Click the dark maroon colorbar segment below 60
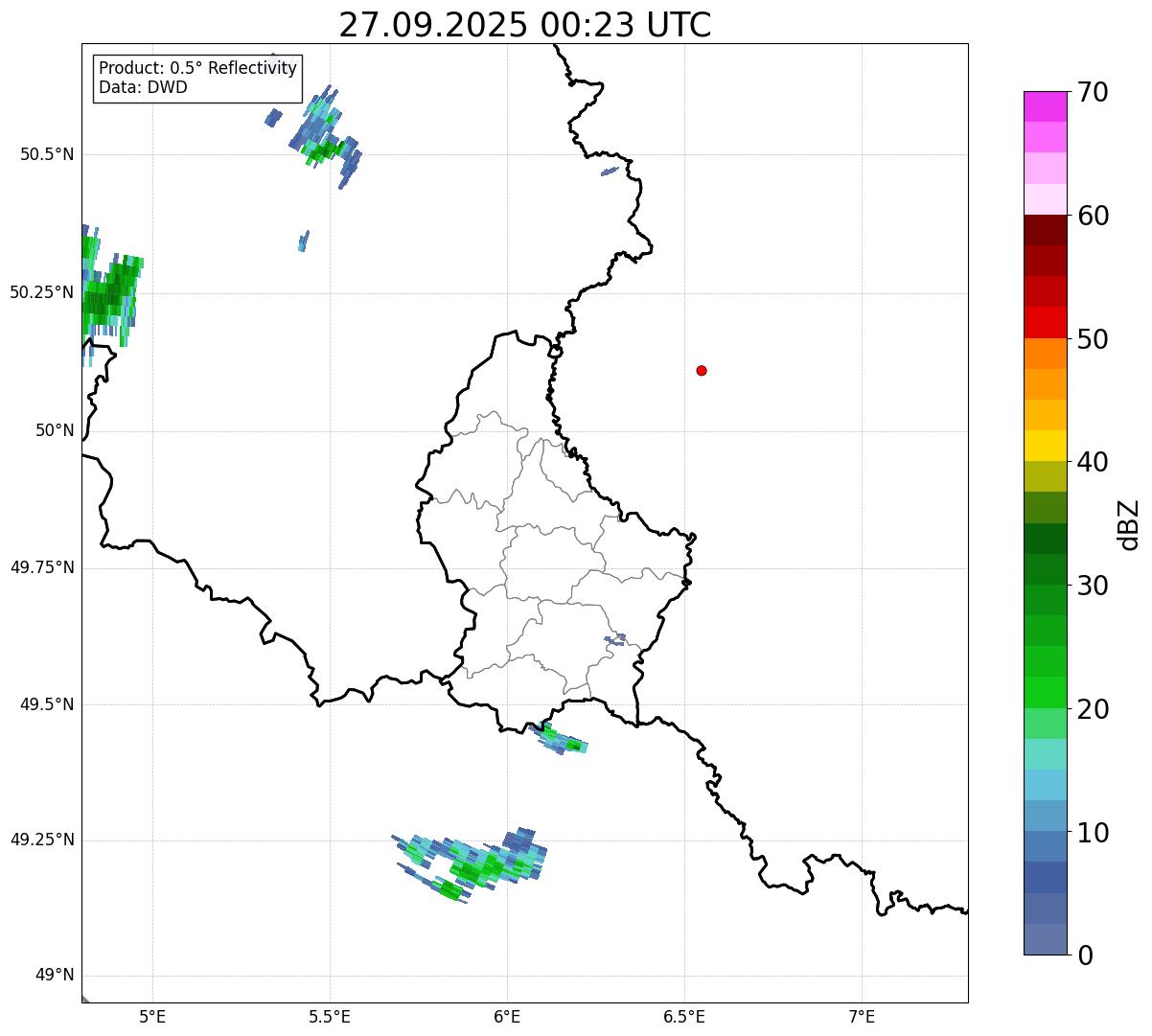Viewport: 1152px width, 1036px height. click(1045, 230)
